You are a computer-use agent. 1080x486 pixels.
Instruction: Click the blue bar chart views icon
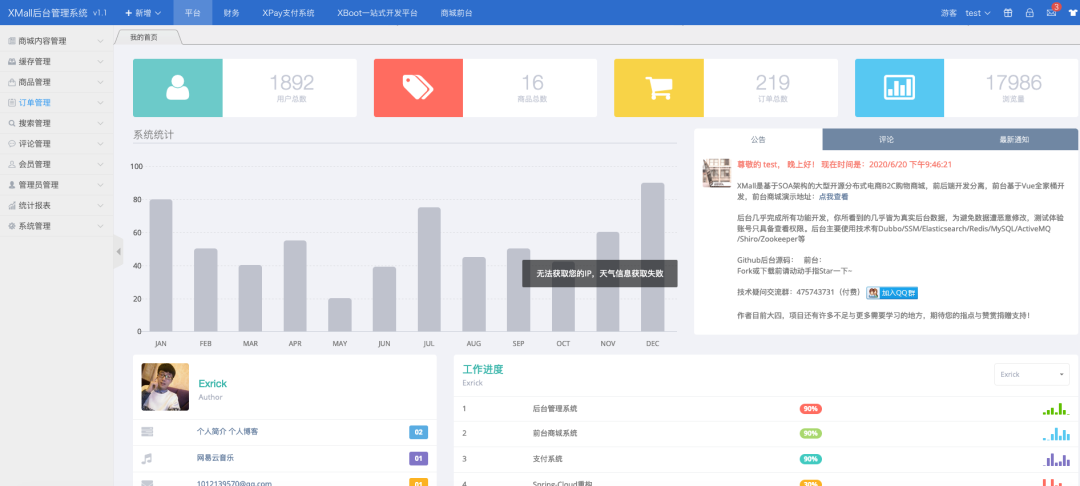tap(900, 88)
